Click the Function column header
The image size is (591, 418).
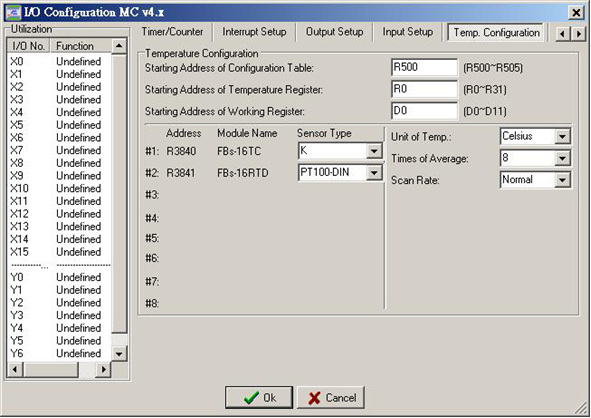pos(81,46)
